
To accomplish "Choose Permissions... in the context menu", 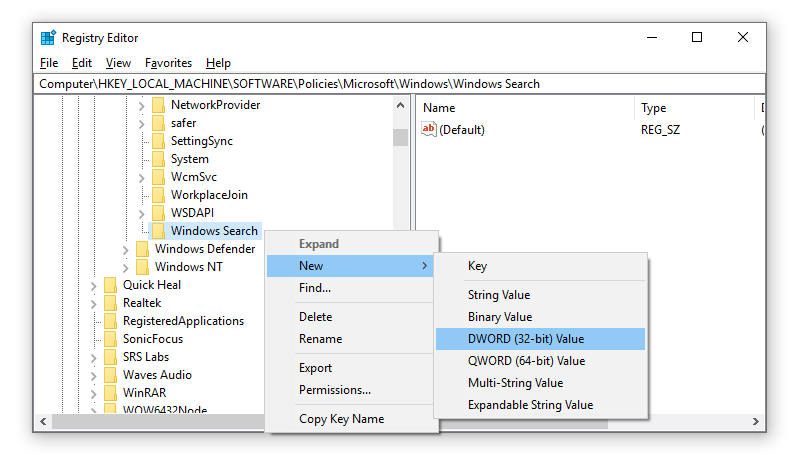I will click(350, 390).
